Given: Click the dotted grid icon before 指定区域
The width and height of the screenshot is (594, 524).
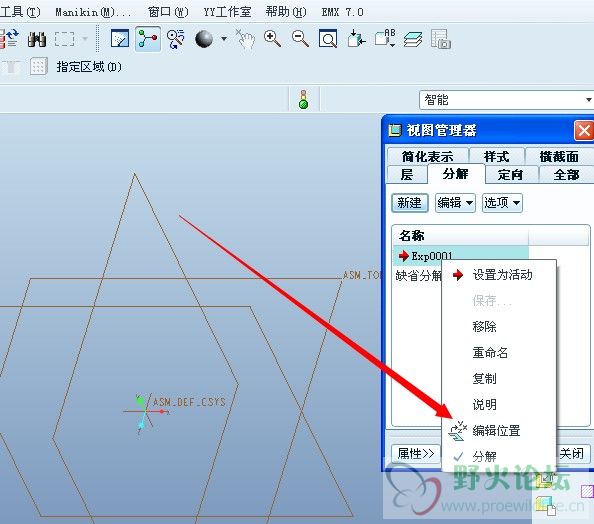Looking at the screenshot, I should (38, 67).
